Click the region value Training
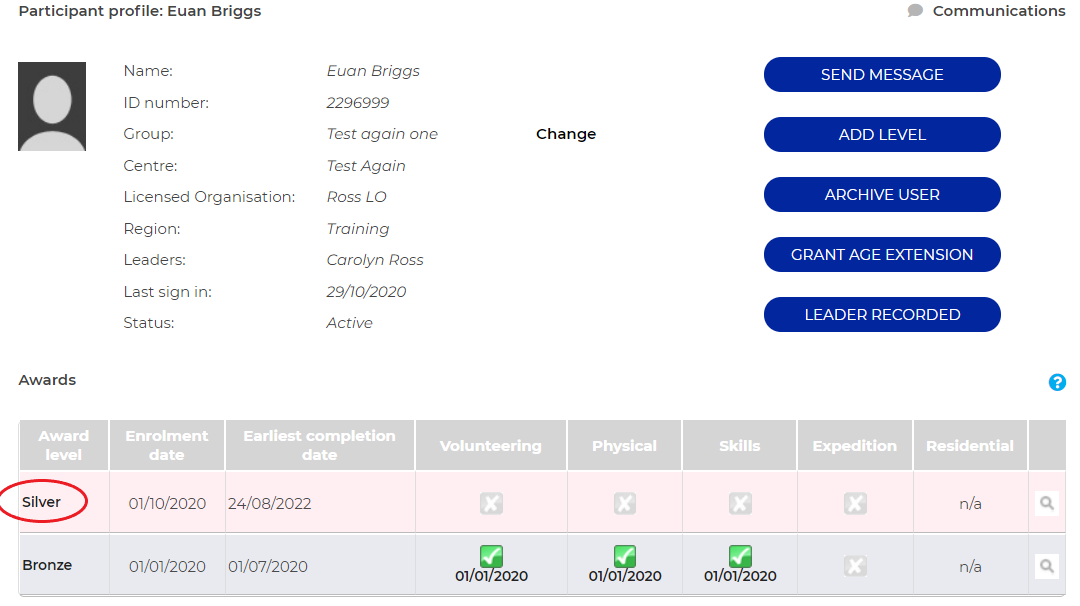 357,229
